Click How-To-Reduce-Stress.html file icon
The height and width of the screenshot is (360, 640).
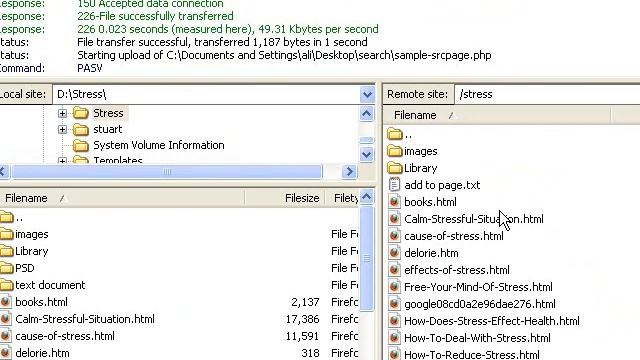point(394,354)
